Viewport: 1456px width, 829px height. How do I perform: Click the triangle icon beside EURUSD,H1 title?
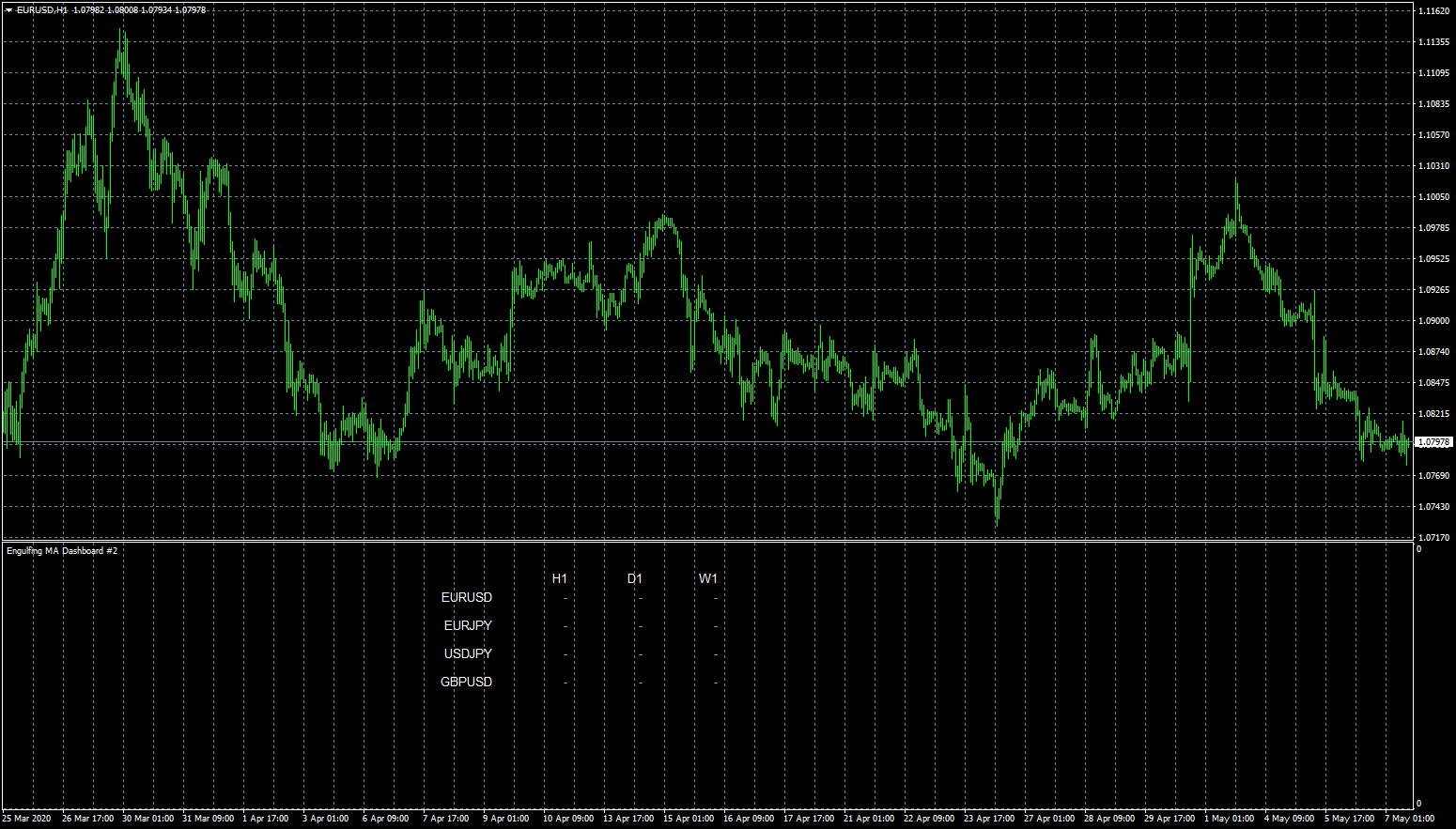[8, 9]
